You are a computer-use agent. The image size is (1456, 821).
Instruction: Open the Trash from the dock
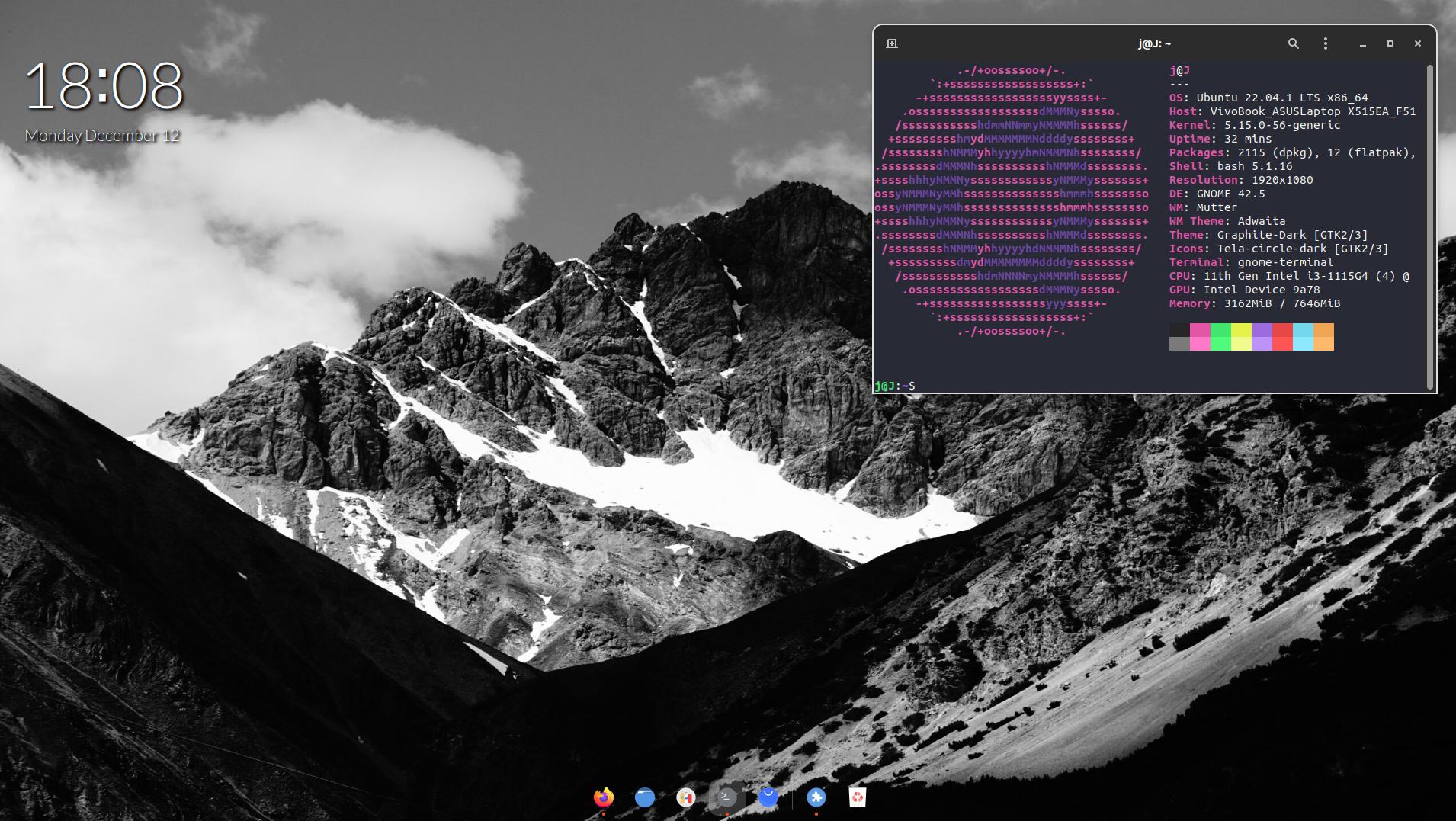click(x=858, y=797)
